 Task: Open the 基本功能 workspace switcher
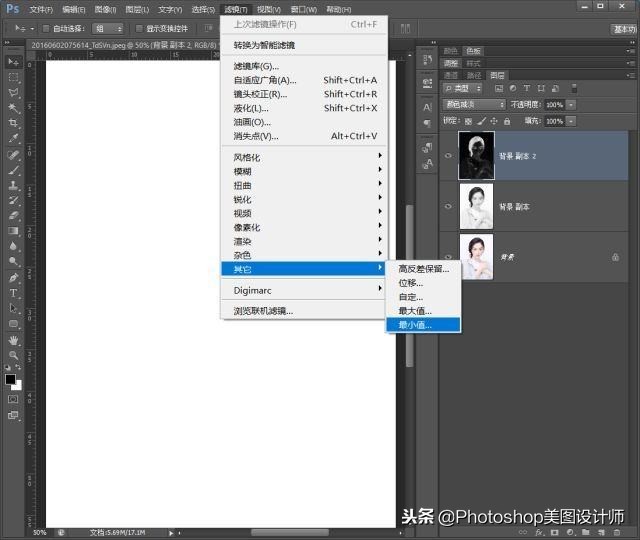click(x=624, y=29)
